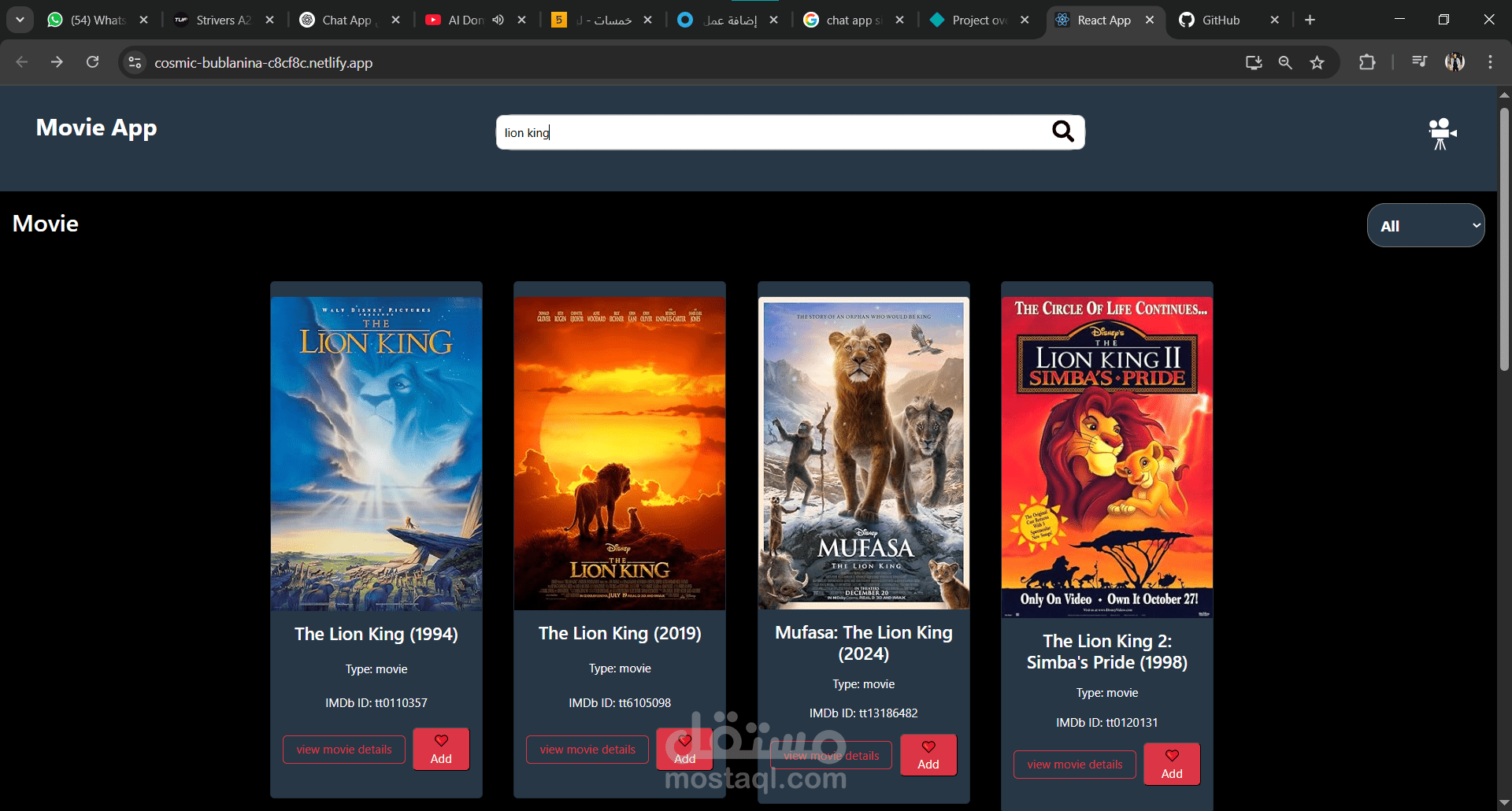The width and height of the screenshot is (1512, 811).
Task: Open the Chrome three-dot menu
Action: pos(1490,62)
